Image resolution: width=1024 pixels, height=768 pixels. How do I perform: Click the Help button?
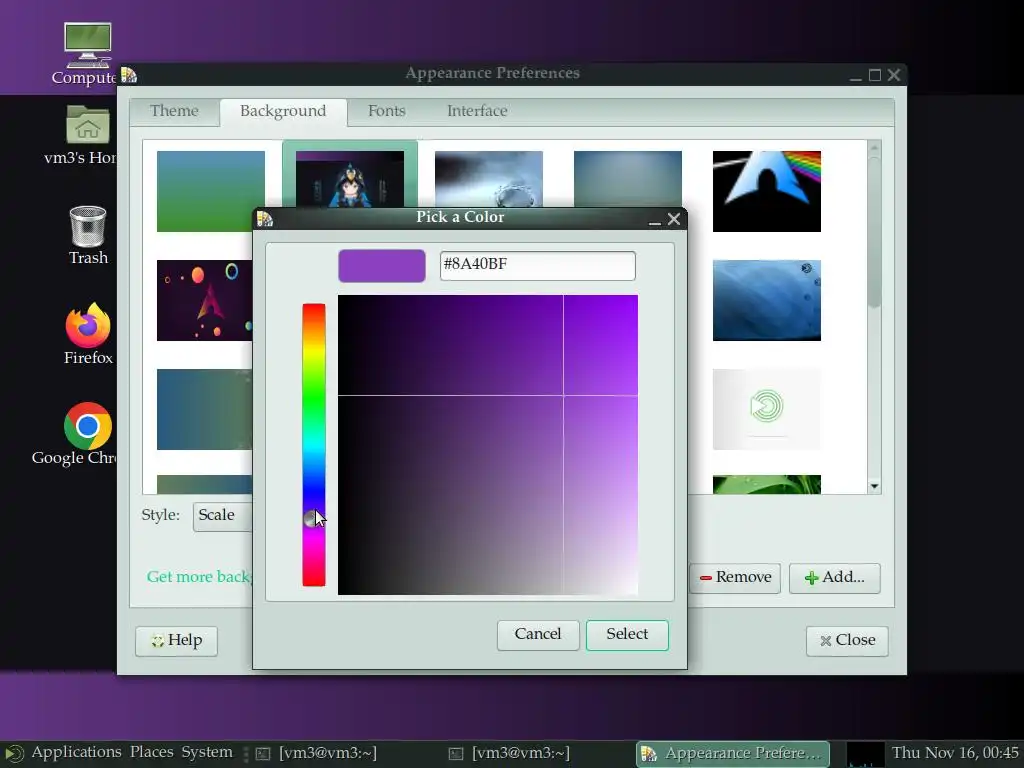(x=176, y=641)
